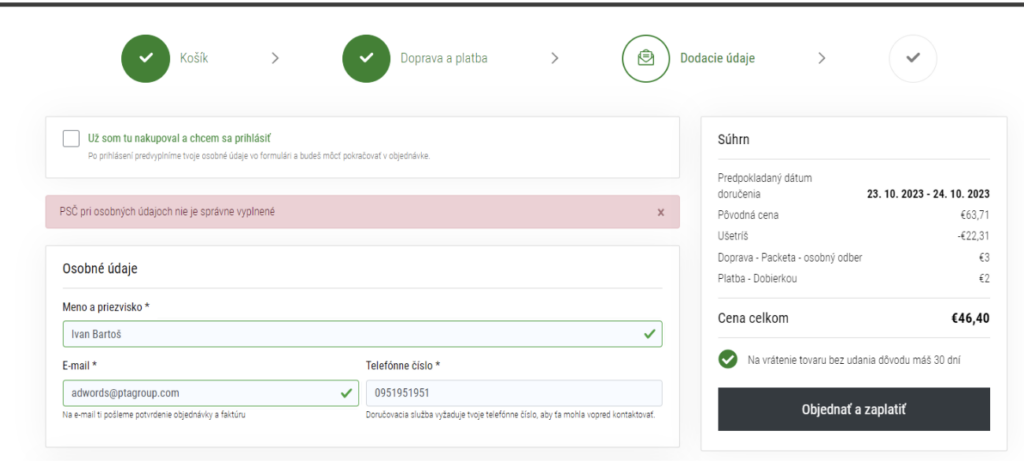Click the final grey checkmark step circle
This screenshot has height=471, width=1024.
point(913,58)
